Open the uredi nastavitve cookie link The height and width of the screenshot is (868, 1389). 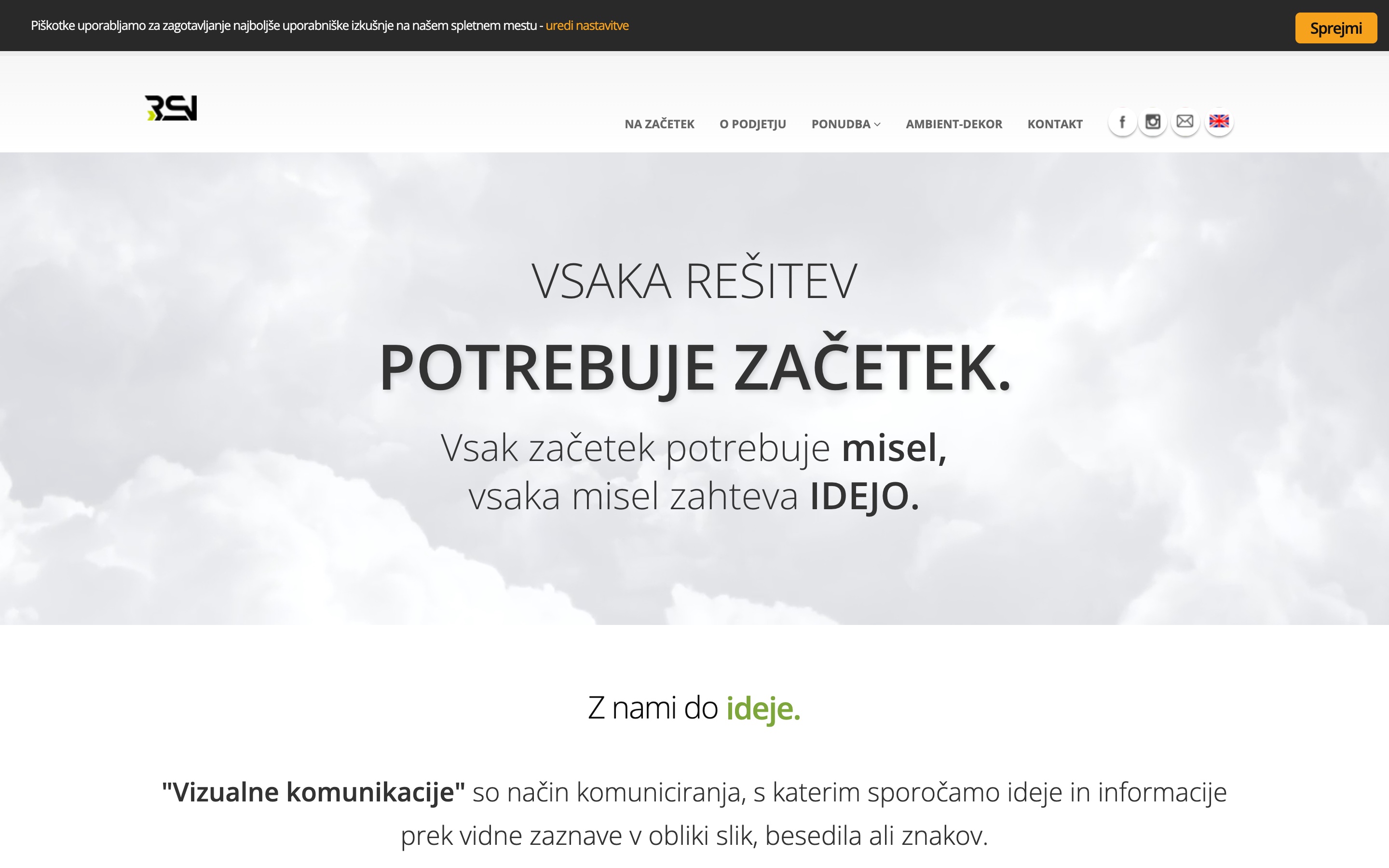coord(586,25)
